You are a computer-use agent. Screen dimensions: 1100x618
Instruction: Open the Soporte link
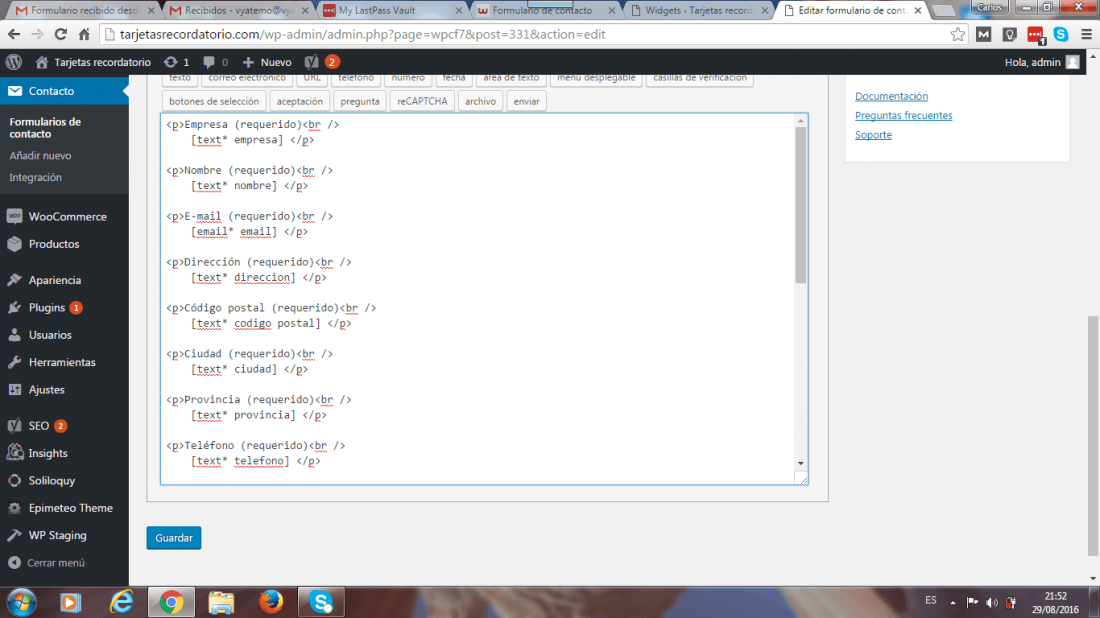coord(873,135)
